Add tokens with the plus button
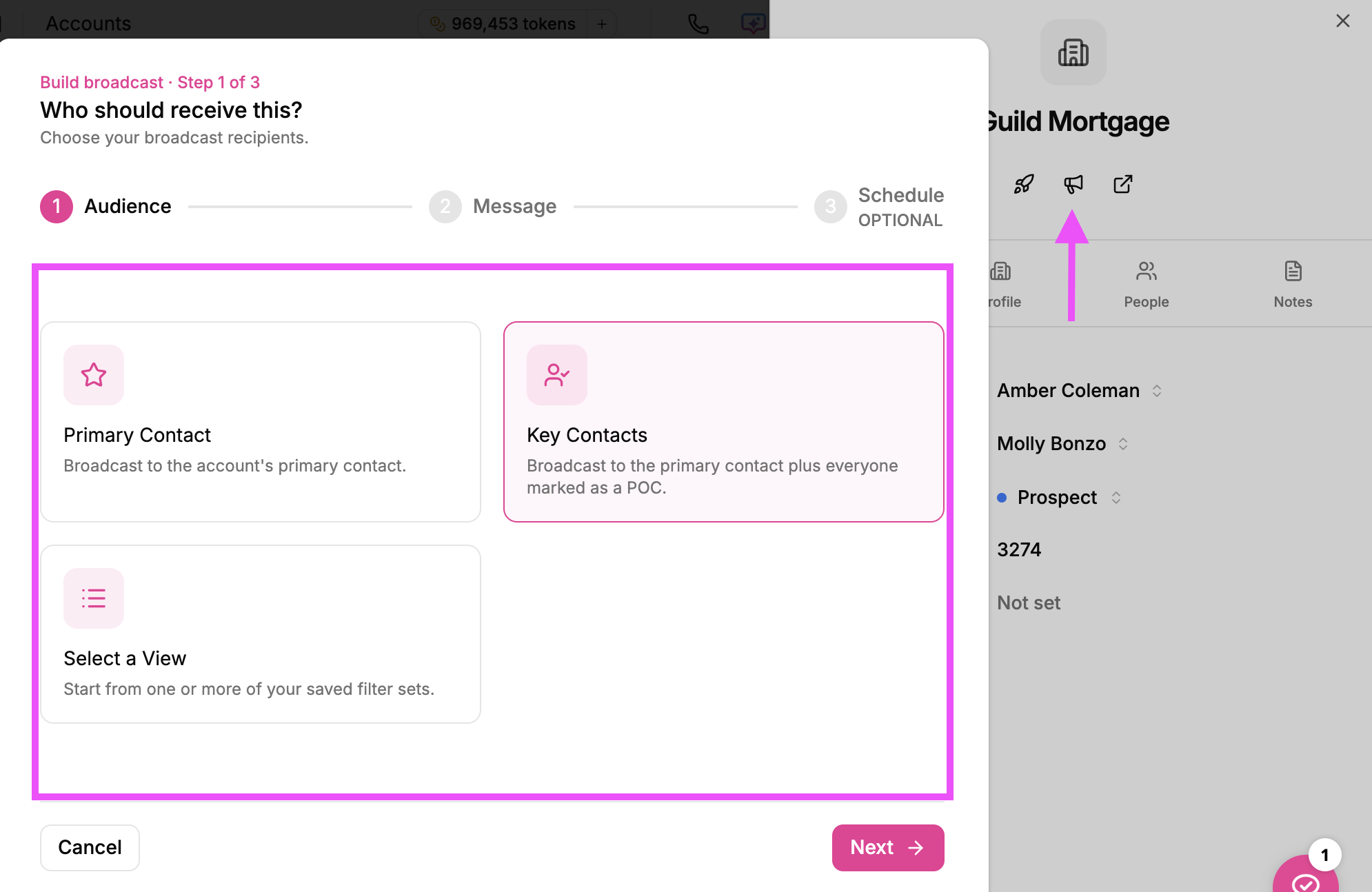Viewport: 1372px width, 892px height. coord(602,24)
